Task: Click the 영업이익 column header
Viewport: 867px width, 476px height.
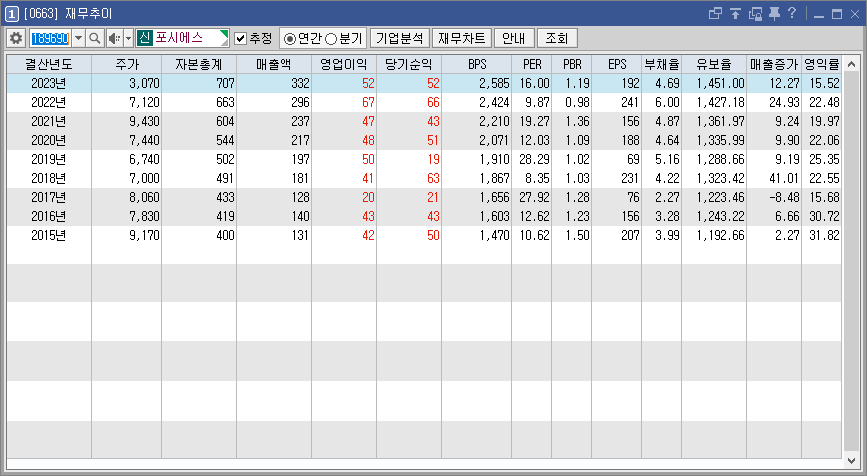Action: click(344, 64)
